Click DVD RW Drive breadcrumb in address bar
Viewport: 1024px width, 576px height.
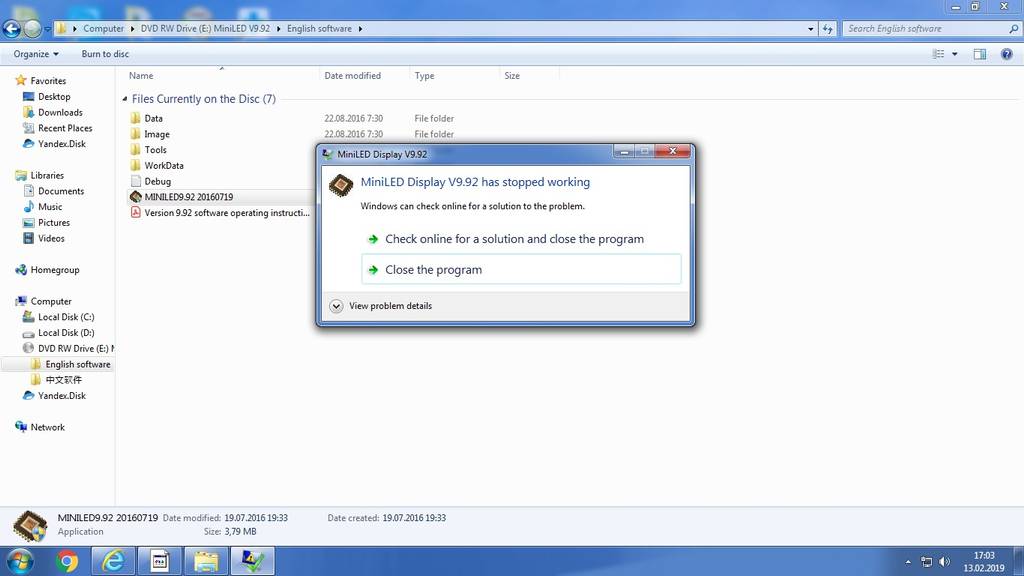[205, 29]
